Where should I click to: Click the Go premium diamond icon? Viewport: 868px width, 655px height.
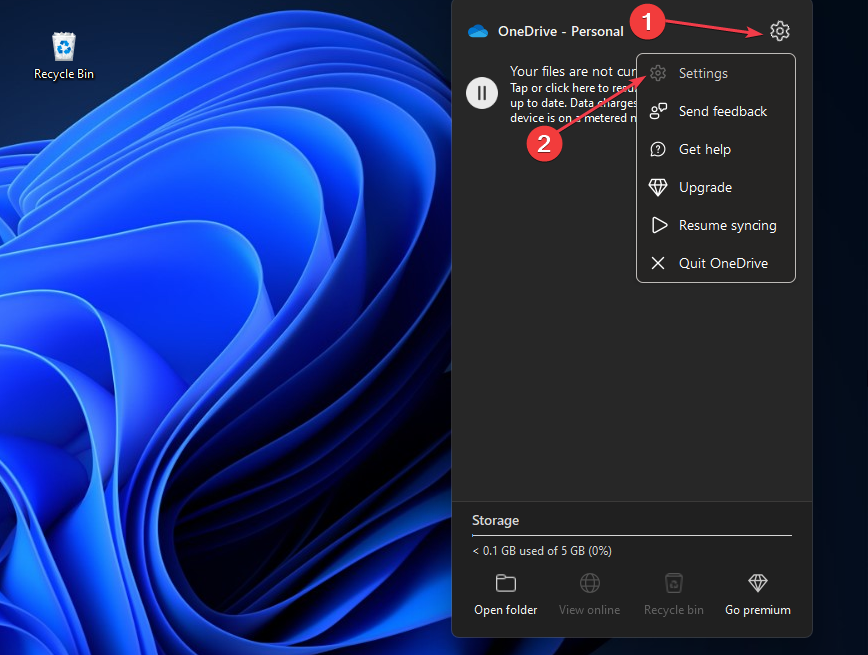pos(757,583)
